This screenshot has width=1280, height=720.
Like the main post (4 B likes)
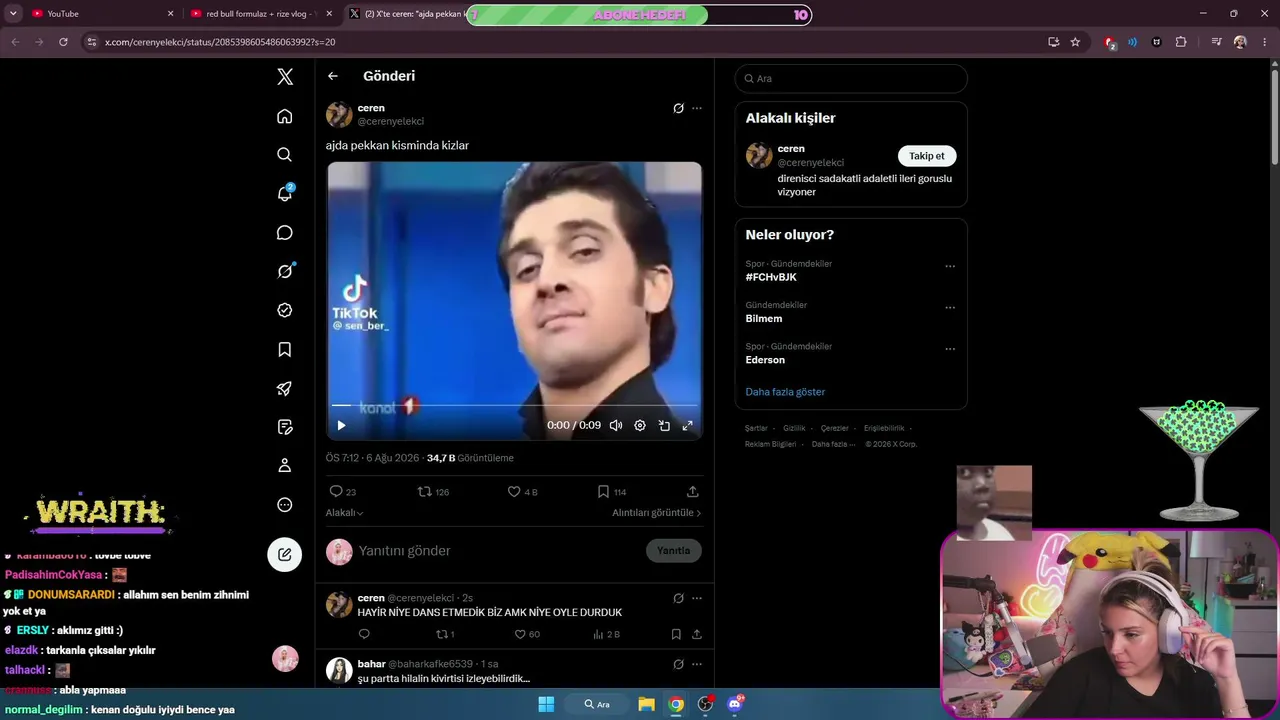click(x=522, y=491)
